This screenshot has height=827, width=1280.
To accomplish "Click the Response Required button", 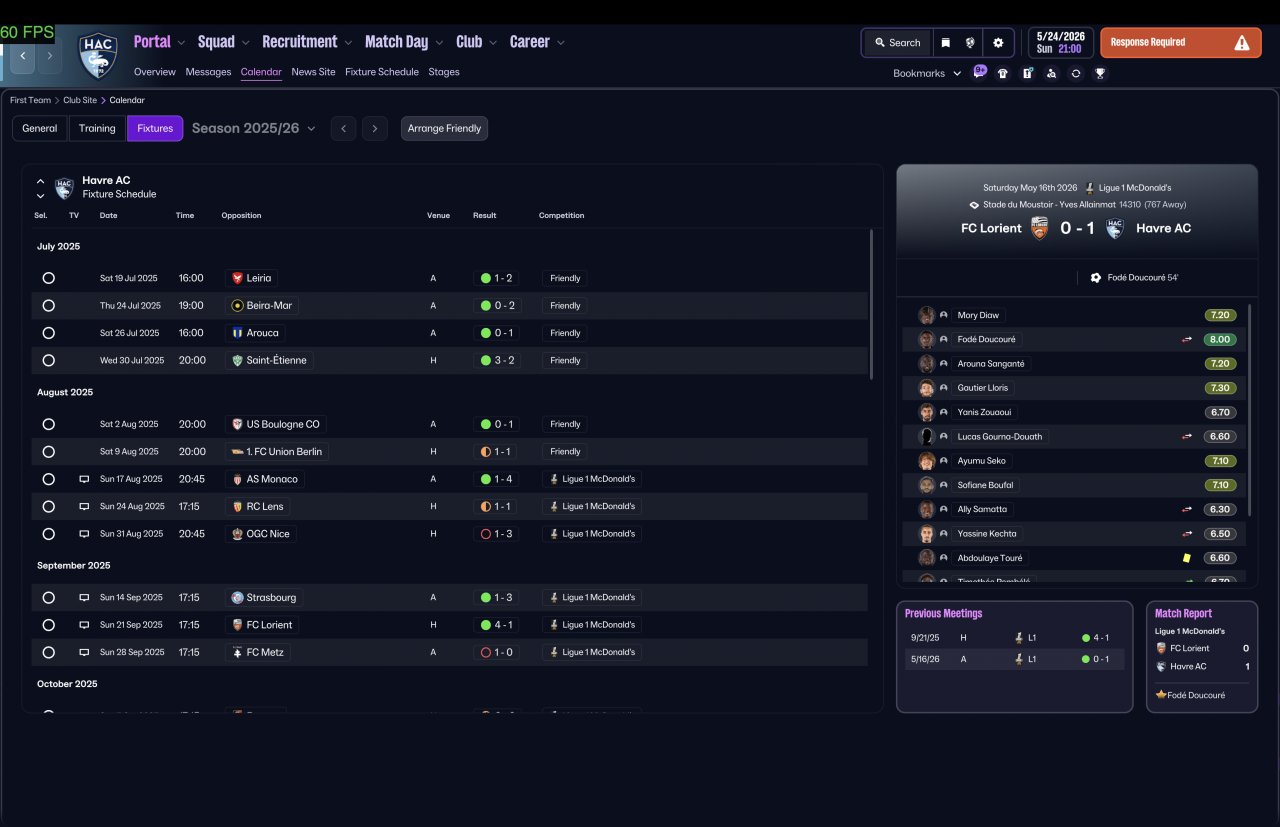I will [1181, 43].
